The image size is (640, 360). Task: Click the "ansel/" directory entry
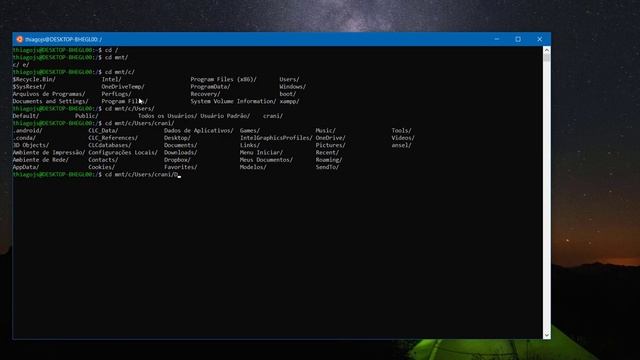(x=402, y=145)
